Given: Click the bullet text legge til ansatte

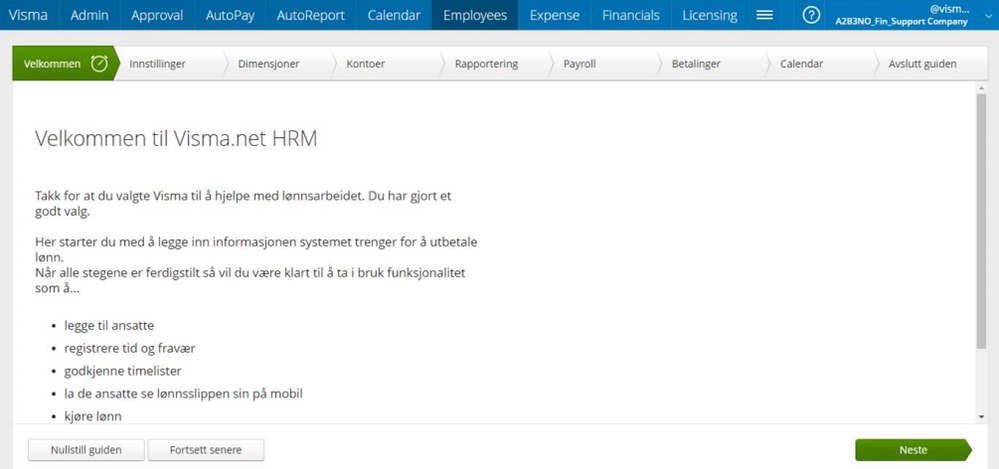Looking at the screenshot, I should (109, 326).
